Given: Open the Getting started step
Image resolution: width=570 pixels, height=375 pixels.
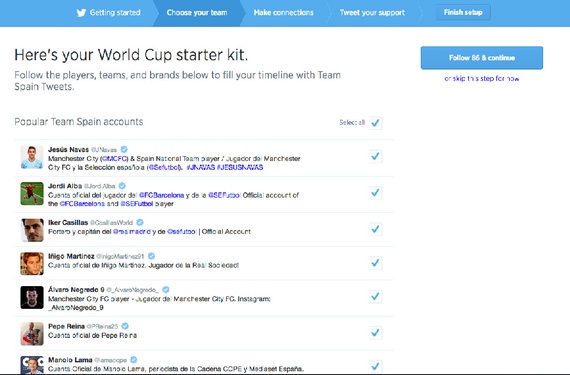Looking at the screenshot, I should 115,13.
